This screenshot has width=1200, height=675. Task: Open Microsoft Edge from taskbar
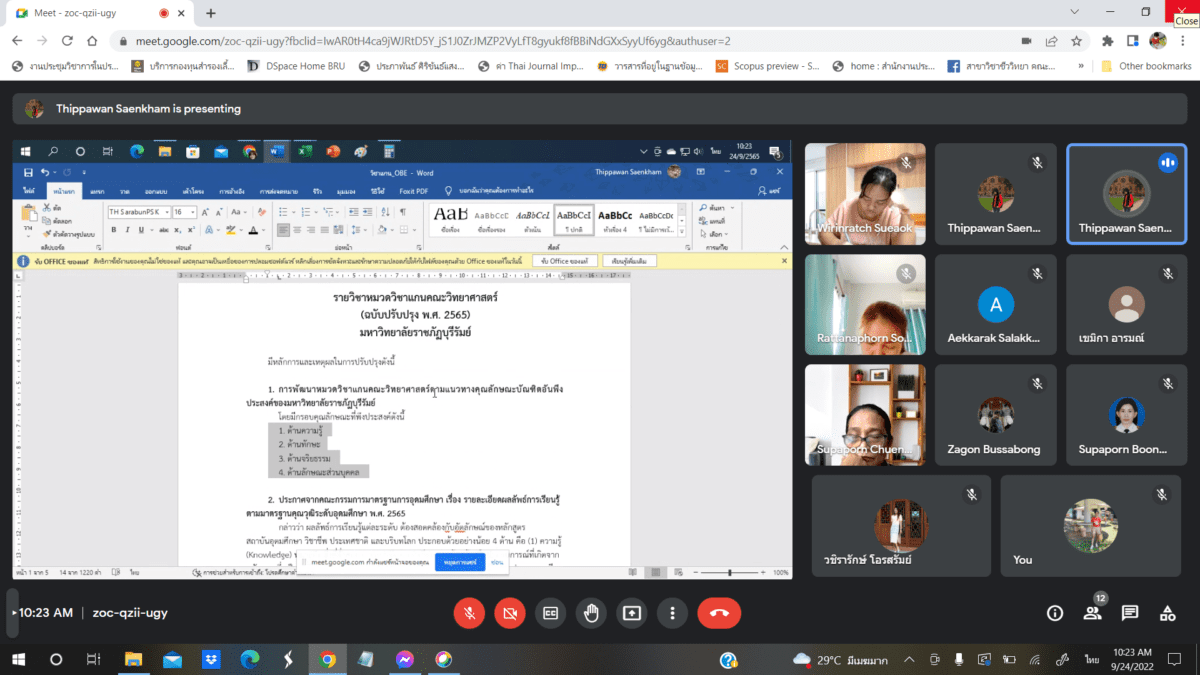250,660
